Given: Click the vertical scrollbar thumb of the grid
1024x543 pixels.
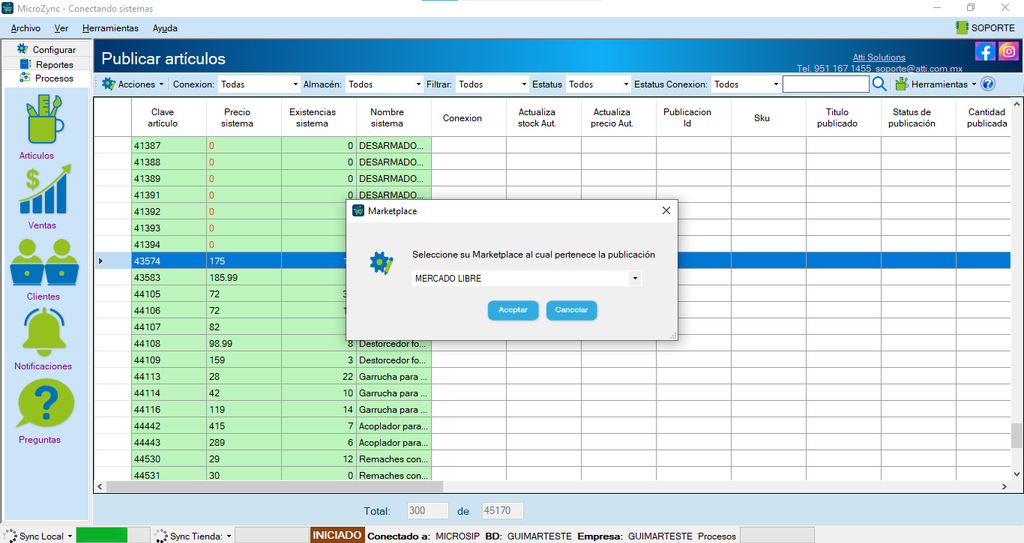Looking at the screenshot, I should pyautogui.click(x=1016, y=435).
